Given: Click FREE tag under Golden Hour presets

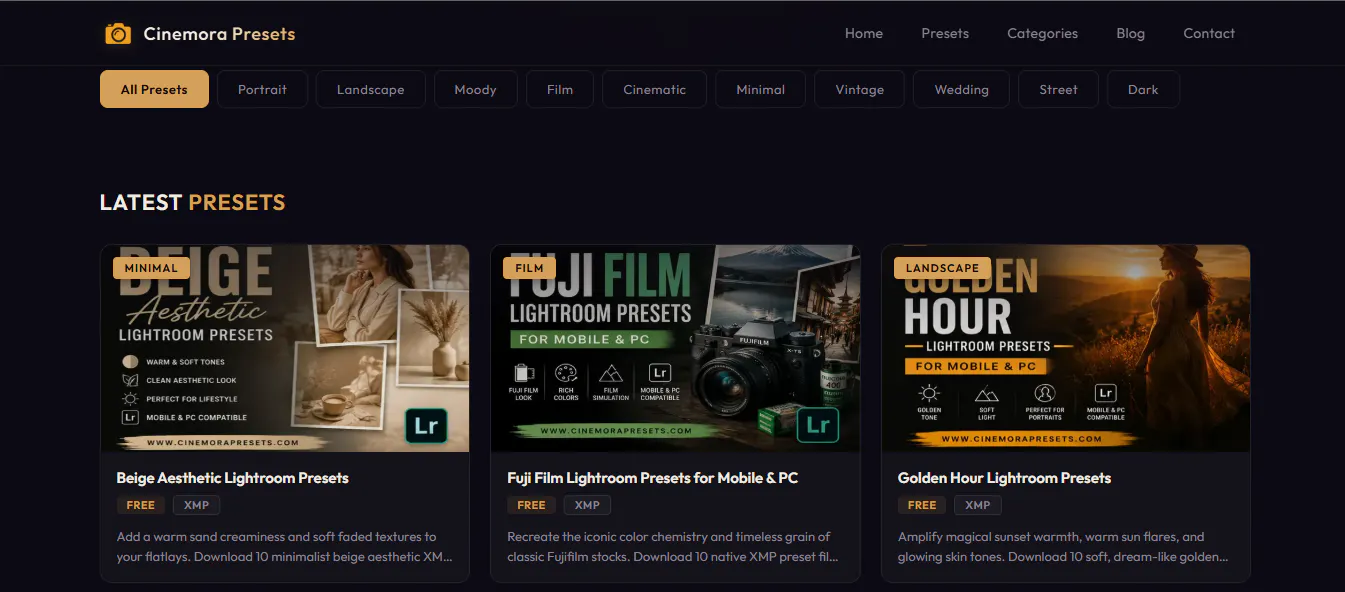Looking at the screenshot, I should (922, 505).
